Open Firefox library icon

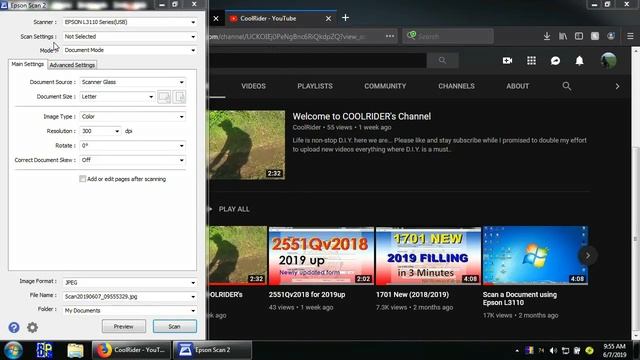pyautogui.click(x=563, y=36)
